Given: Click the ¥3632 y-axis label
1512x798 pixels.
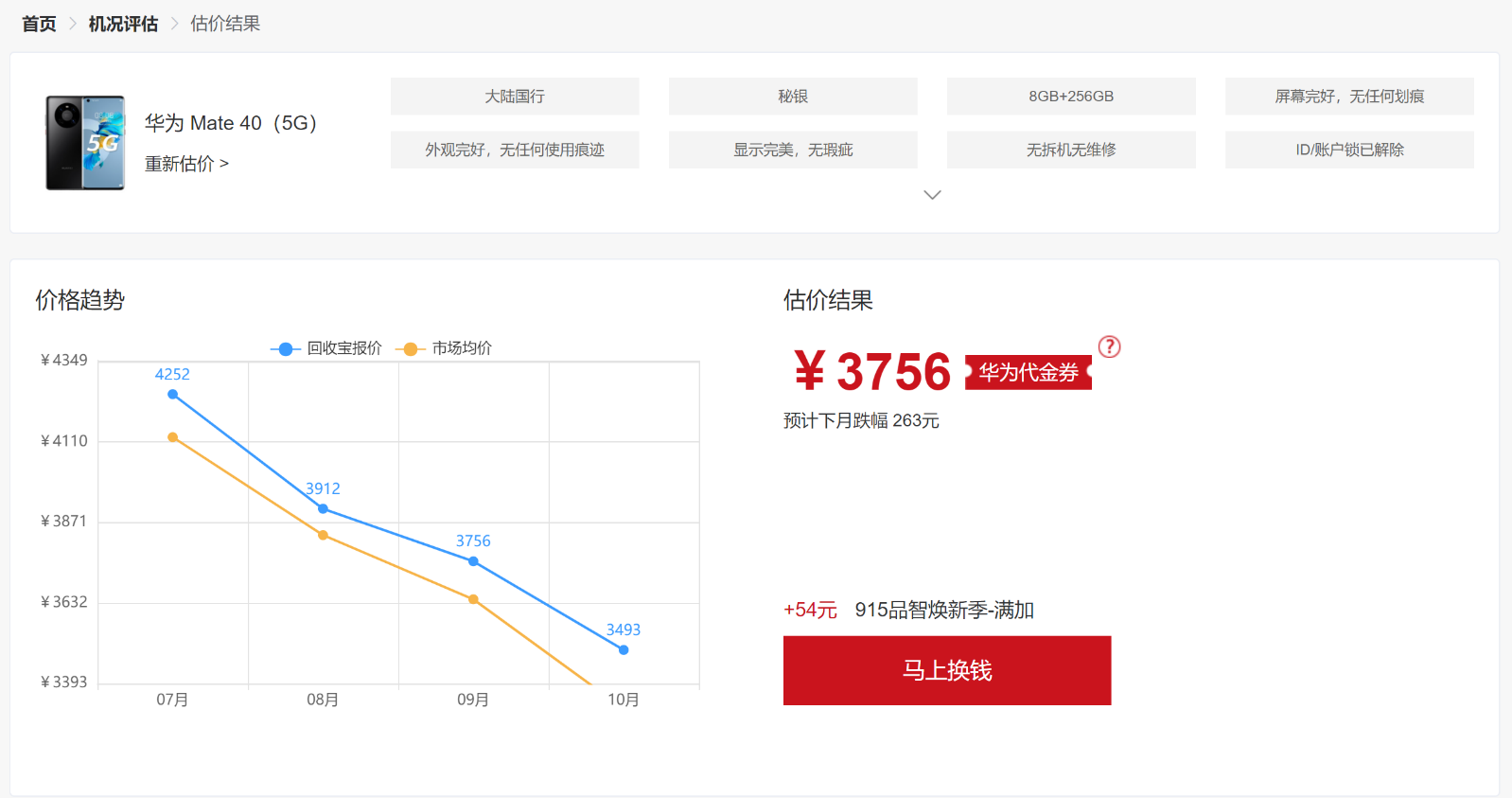Looking at the screenshot, I should pyautogui.click(x=63, y=601).
